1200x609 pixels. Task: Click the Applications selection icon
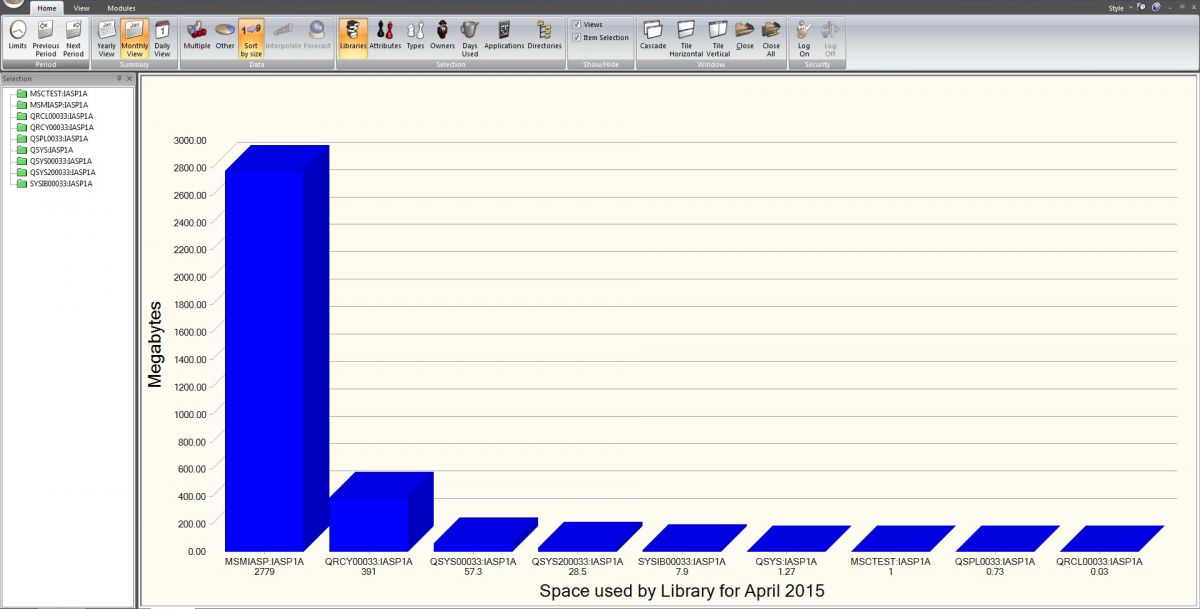(504, 32)
